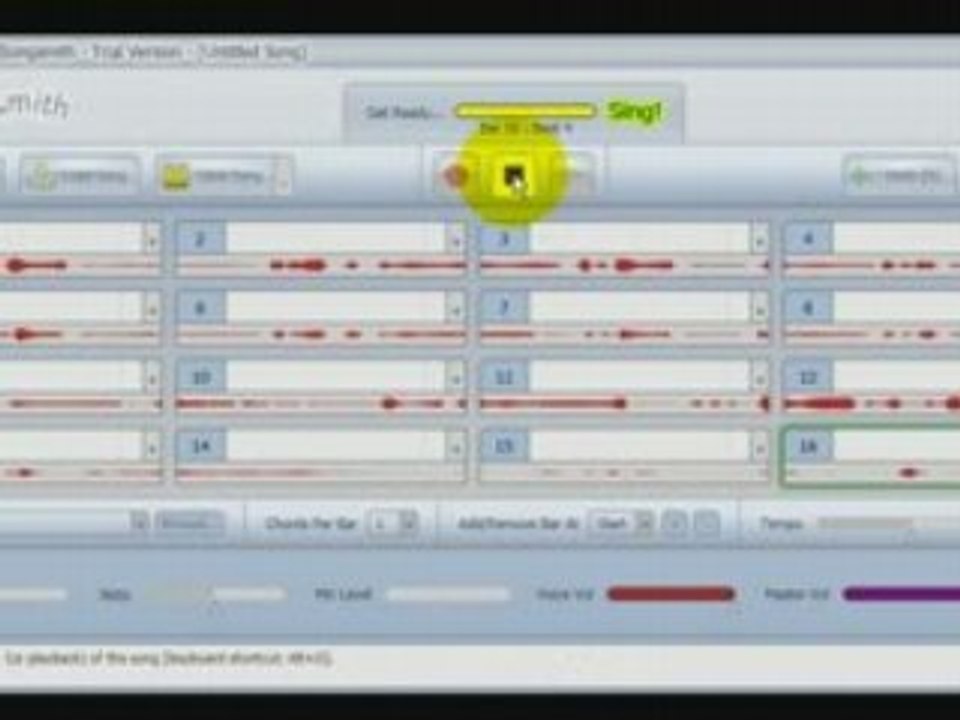The width and height of the screenshot is (960, 720).
Task: Click the Browse button beside style selector
Action: (189, 523)
